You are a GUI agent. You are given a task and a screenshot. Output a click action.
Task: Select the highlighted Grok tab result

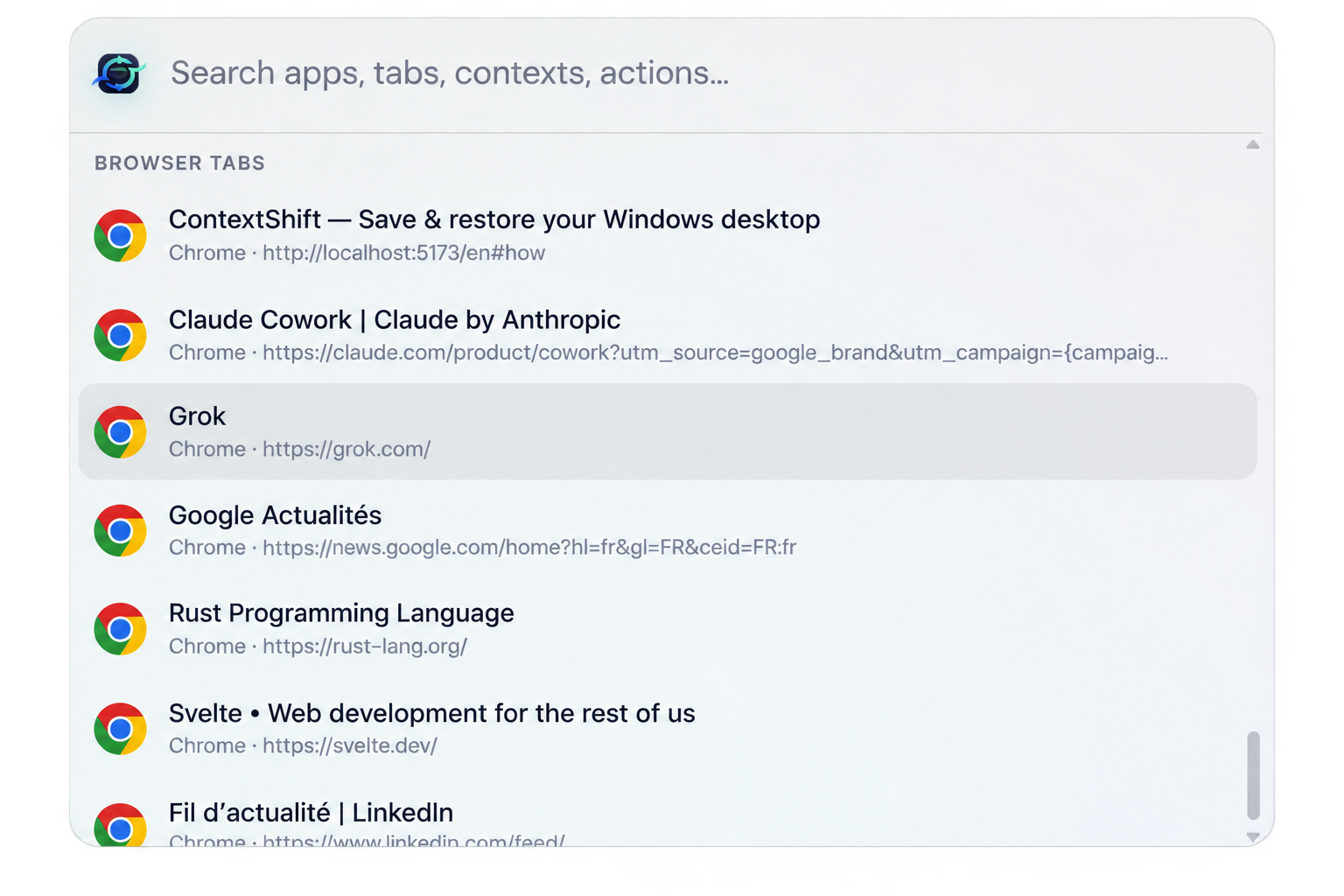[668, 431]
